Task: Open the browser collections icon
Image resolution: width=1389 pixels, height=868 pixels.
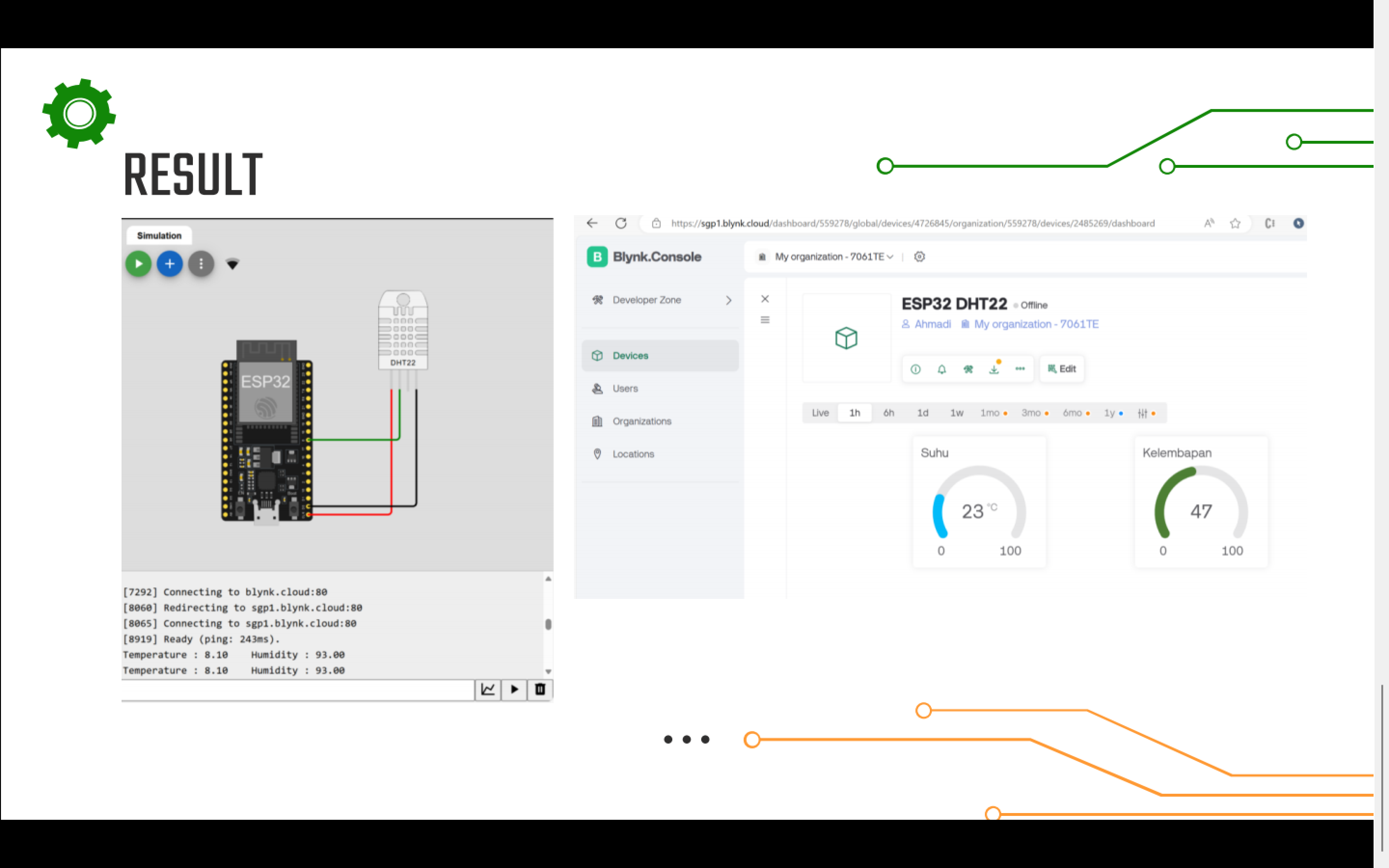Action: (x=1269, y=223)
